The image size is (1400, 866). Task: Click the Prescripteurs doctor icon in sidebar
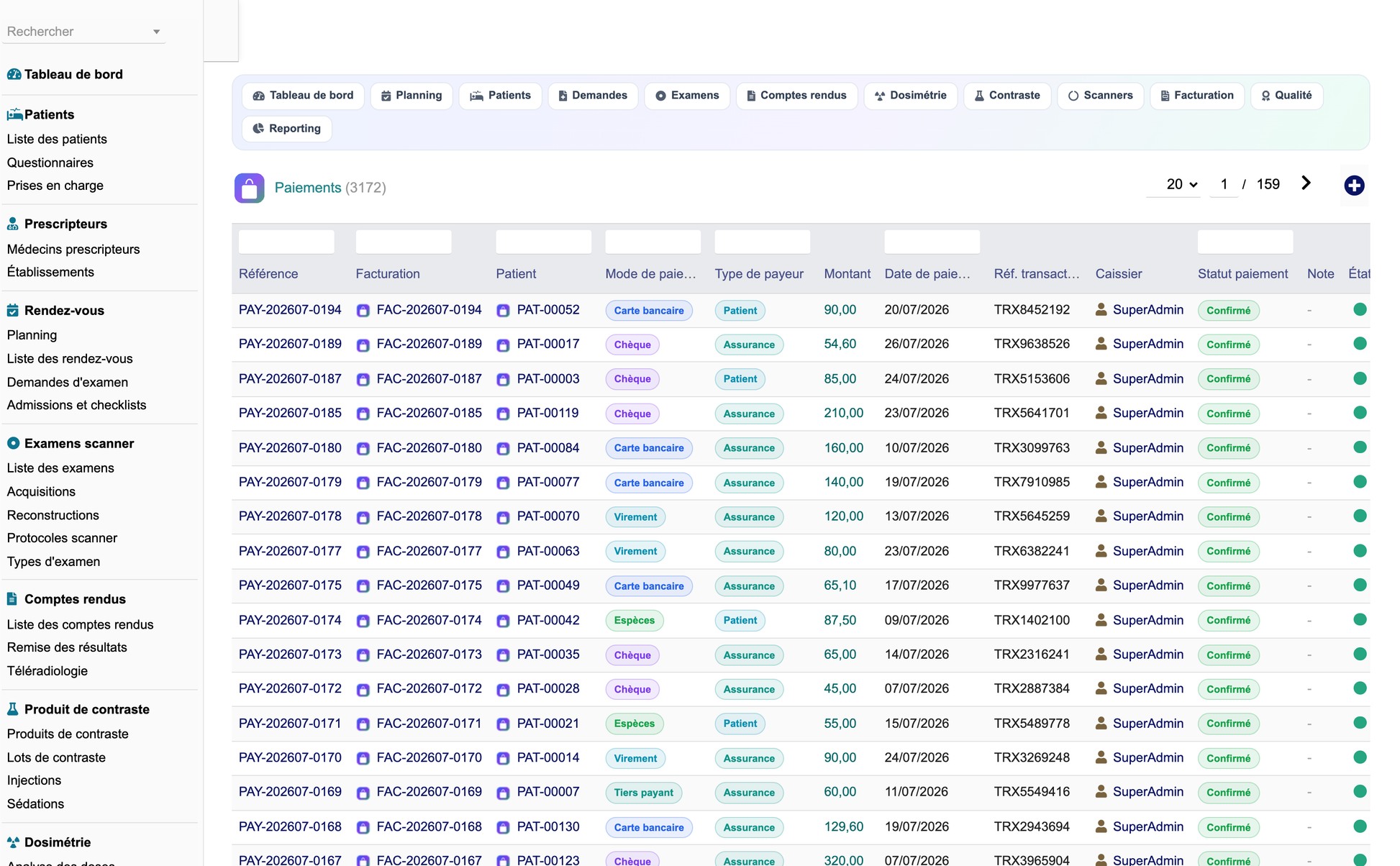click(13, 224)
